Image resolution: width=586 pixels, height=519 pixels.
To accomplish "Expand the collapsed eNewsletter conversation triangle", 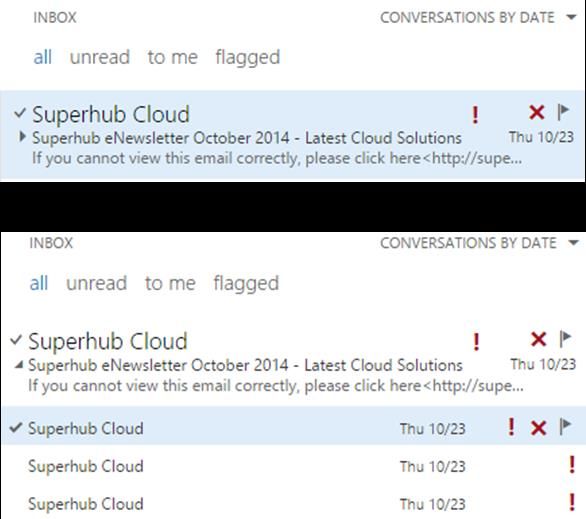I will click(x=22, y=137).
